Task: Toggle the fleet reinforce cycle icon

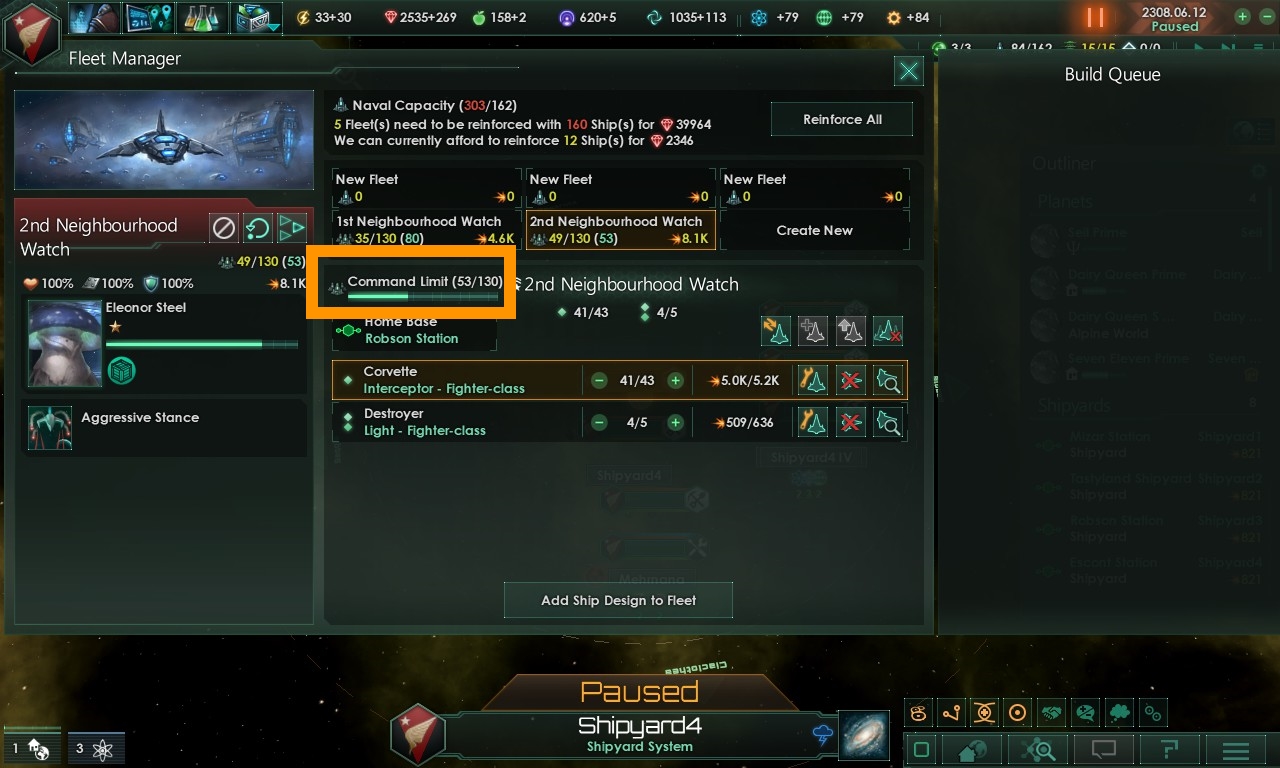Action: [x=257, y=228]
